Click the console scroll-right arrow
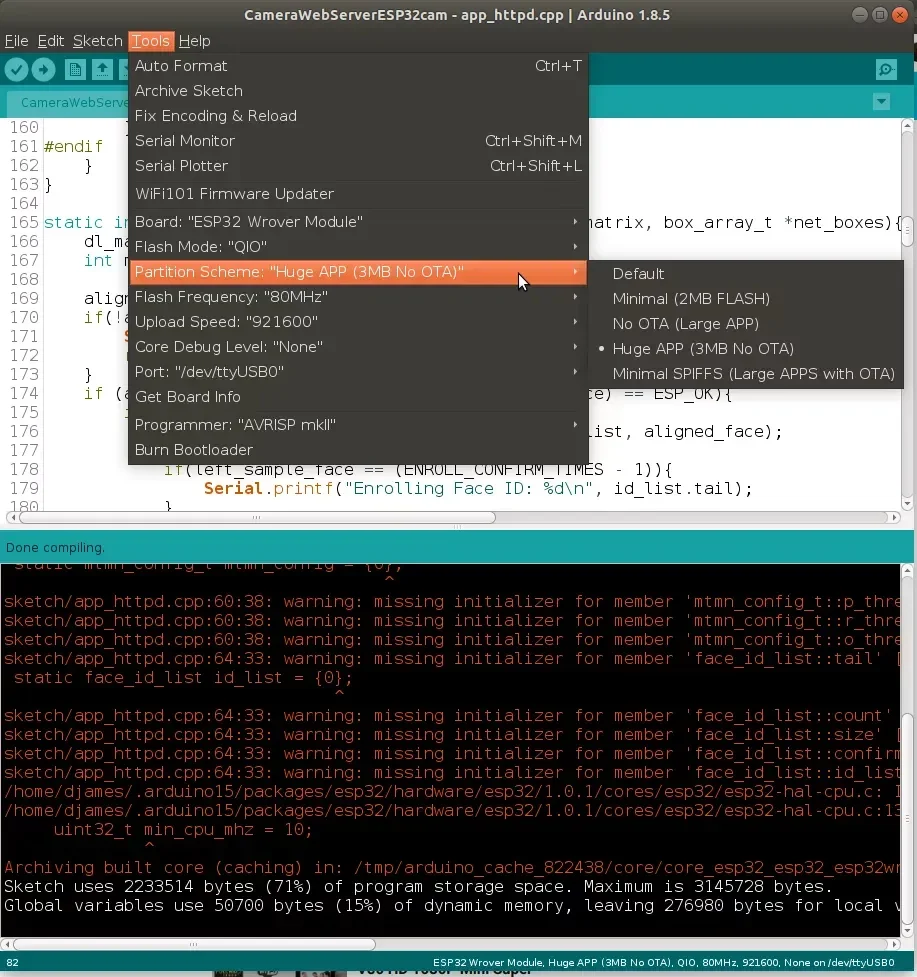 click(895, 945)
